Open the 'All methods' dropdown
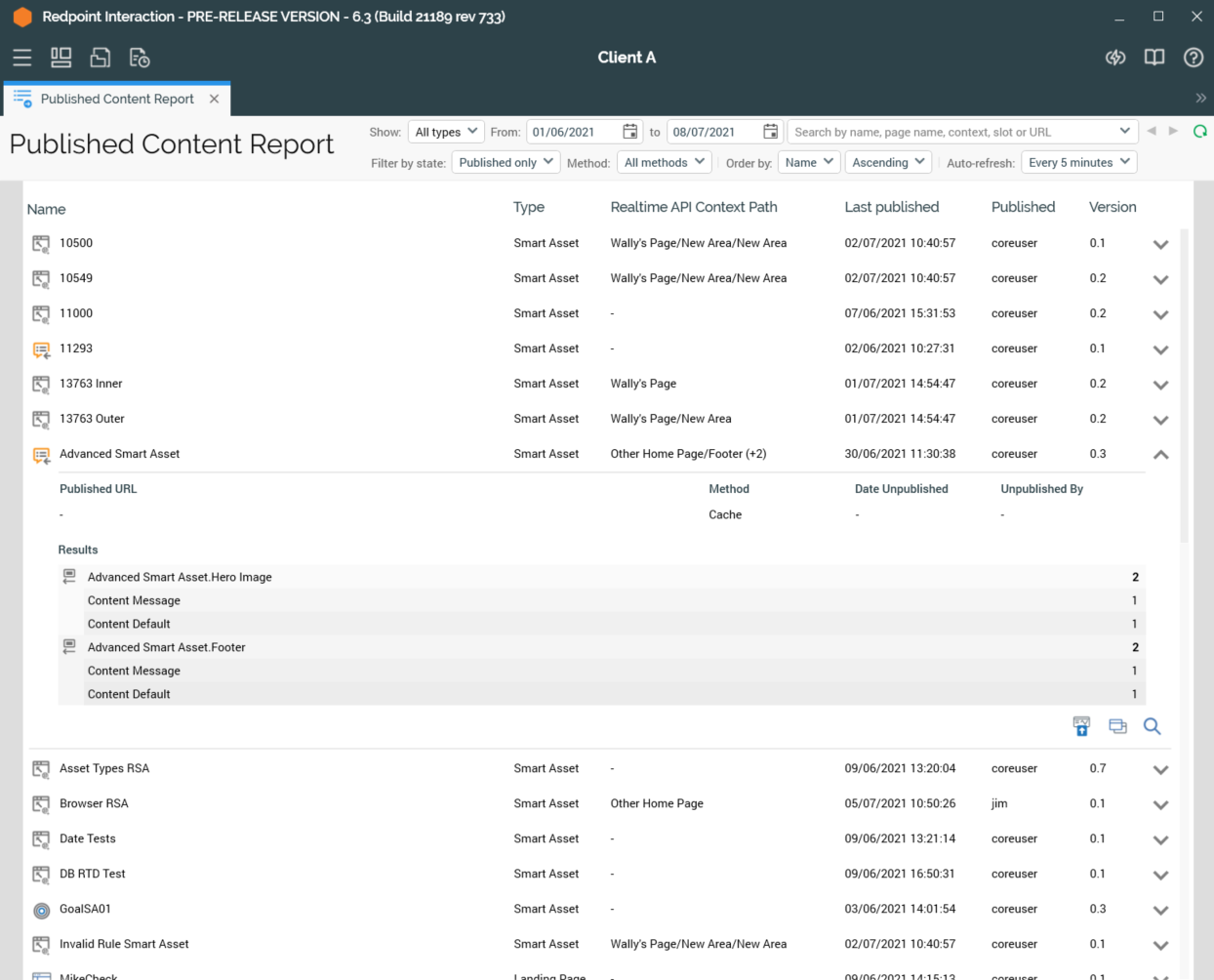 664,162
